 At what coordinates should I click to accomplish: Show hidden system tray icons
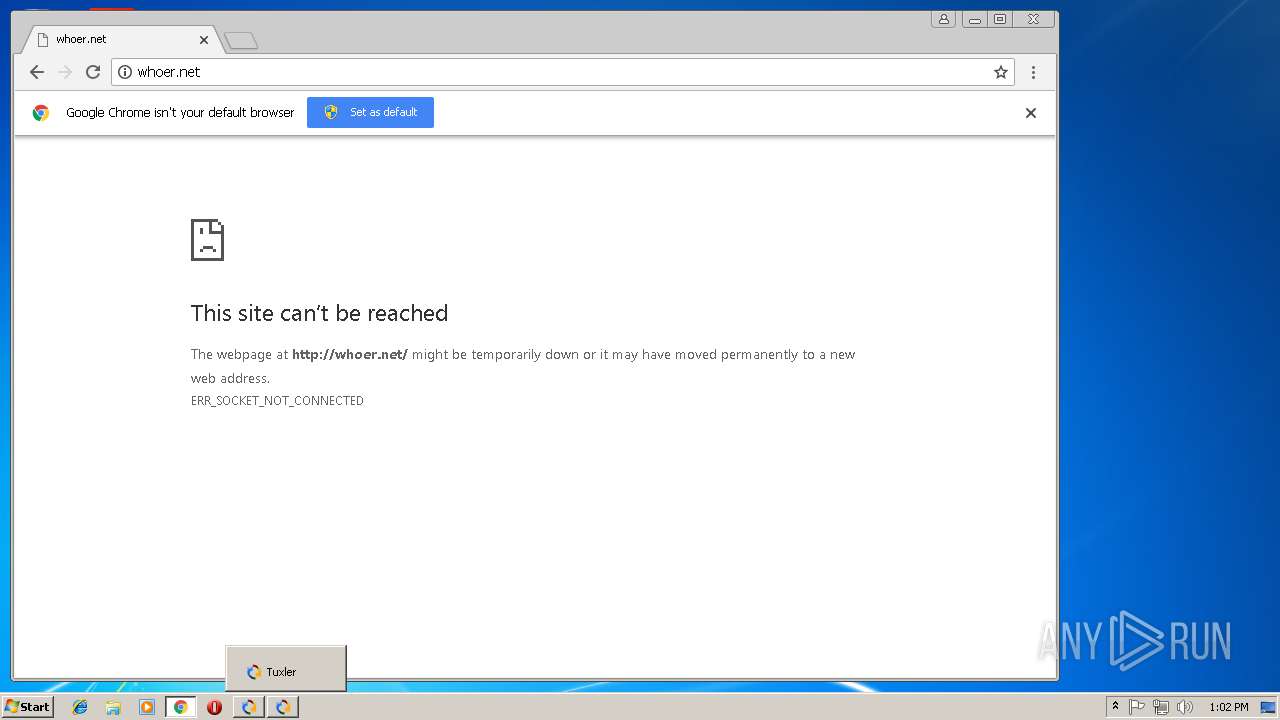[x=1115, y=707]
